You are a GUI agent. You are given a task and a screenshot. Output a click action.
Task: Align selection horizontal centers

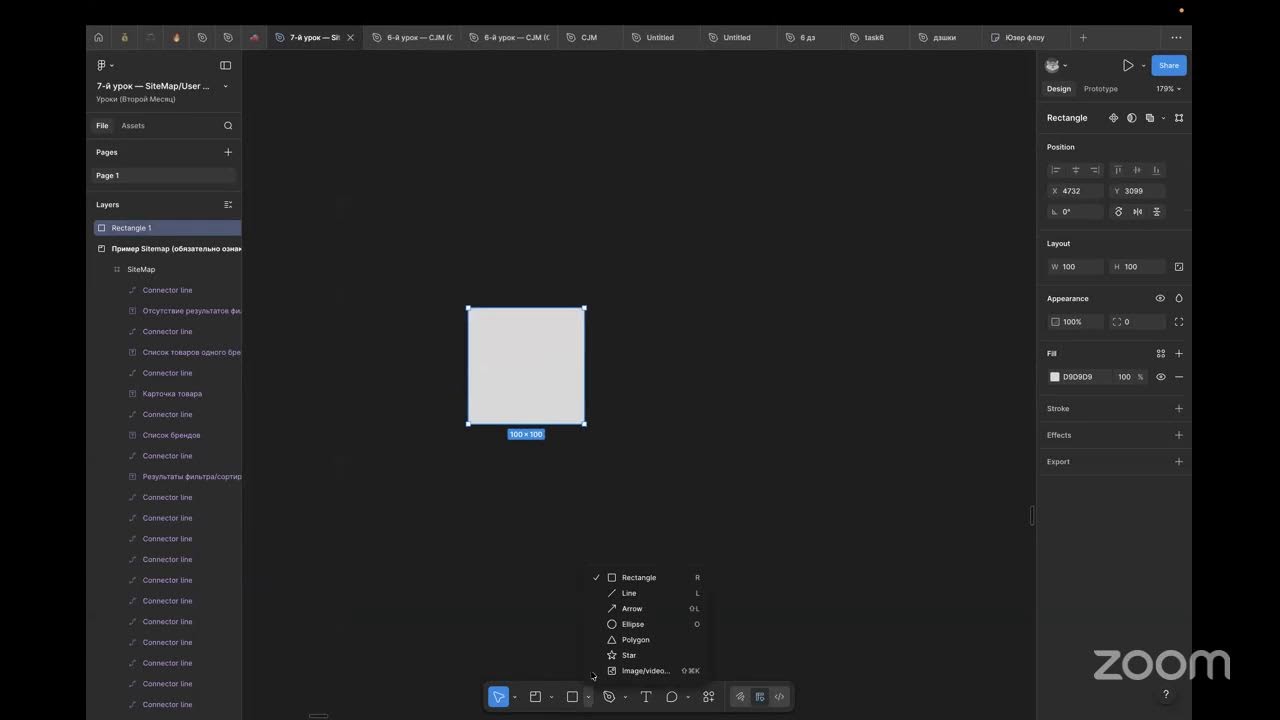(1076, 170)
